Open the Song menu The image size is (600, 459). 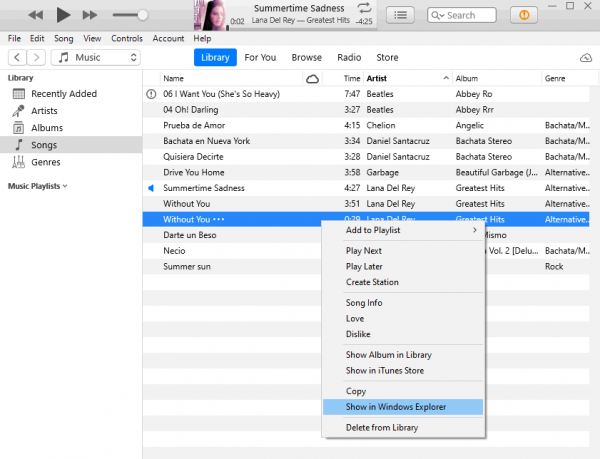coord(64,39)
